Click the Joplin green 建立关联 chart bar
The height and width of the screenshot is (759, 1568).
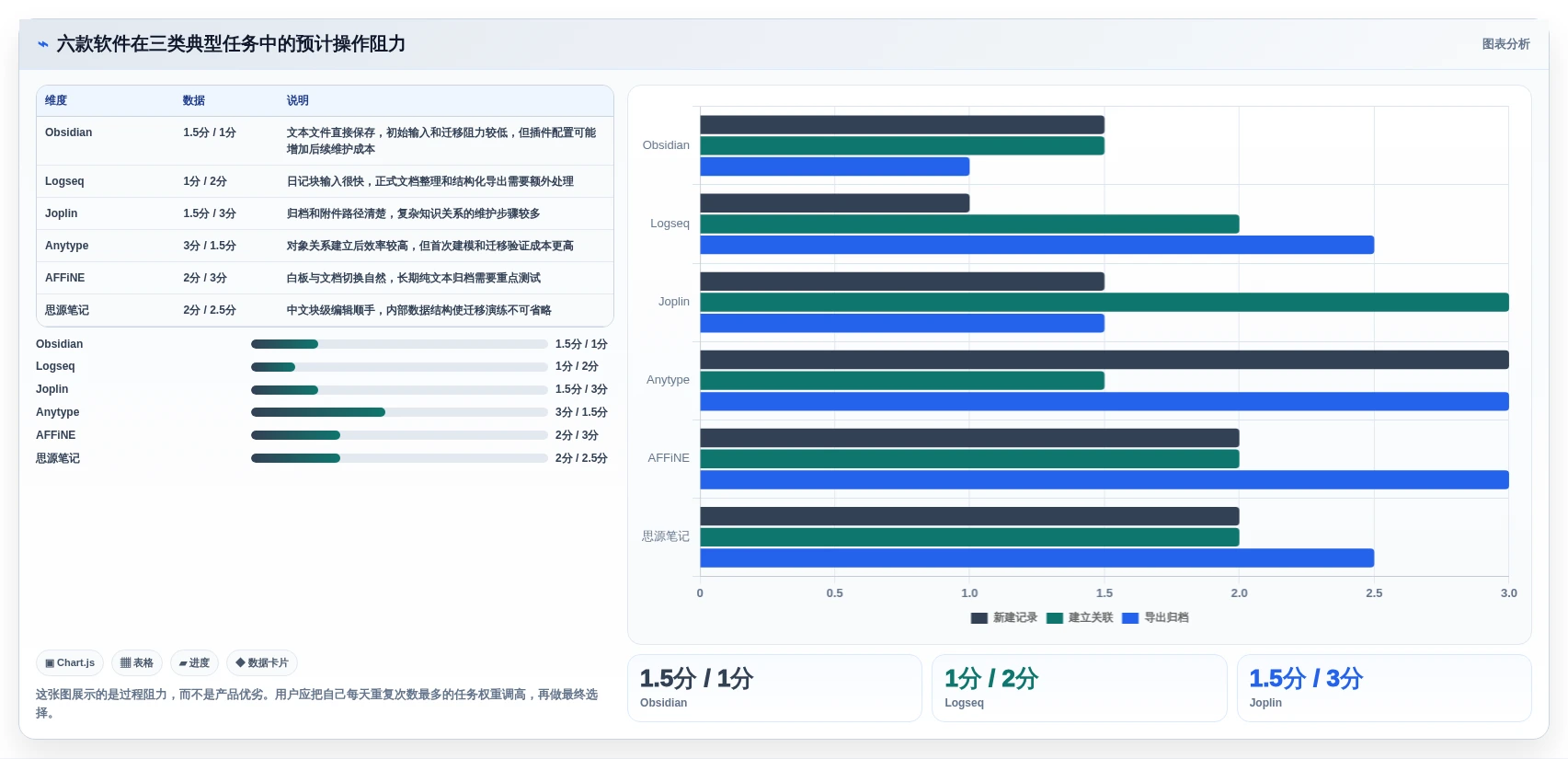(1104, 302)
